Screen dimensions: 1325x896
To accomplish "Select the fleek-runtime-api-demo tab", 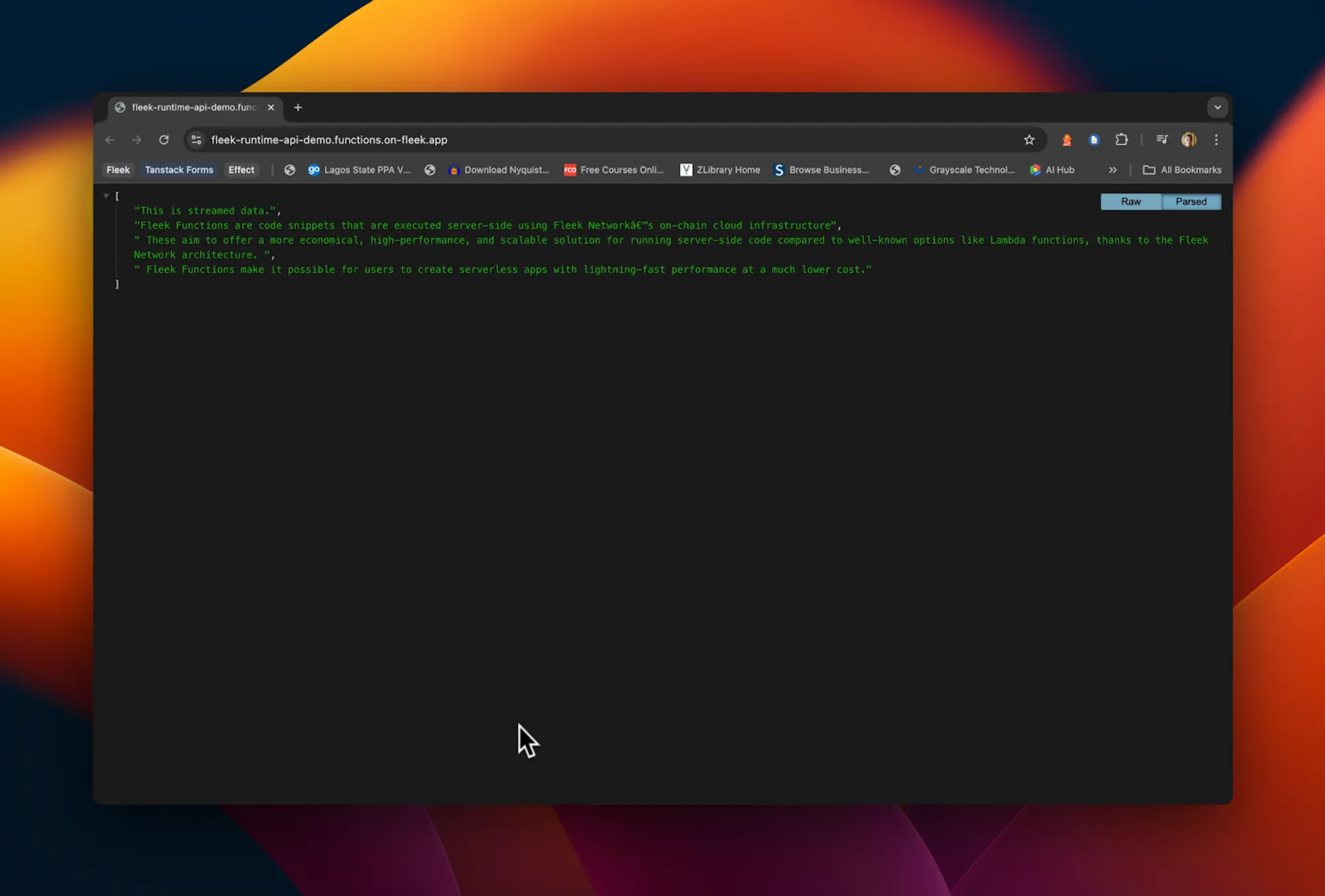I will [193, 107].
